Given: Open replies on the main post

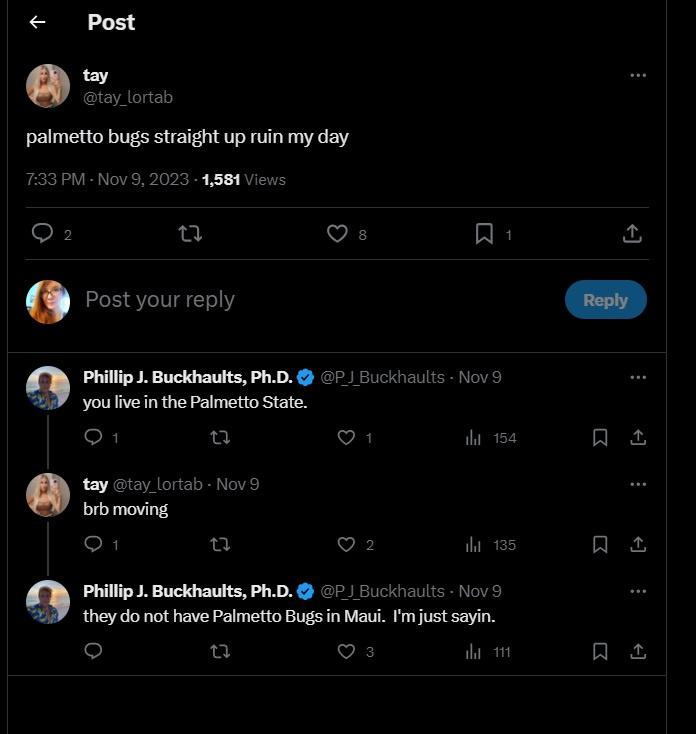Looking at the screenshot, I should pyautogui.click(x=42, y=234).
